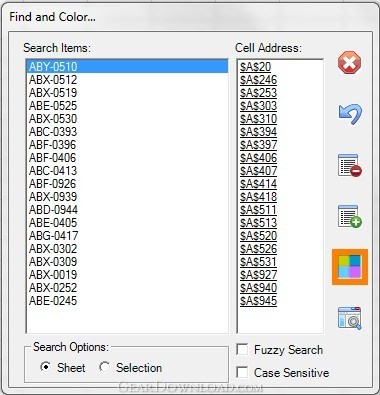
Task: Go to cell address $A$945
Action: [258, 300]
